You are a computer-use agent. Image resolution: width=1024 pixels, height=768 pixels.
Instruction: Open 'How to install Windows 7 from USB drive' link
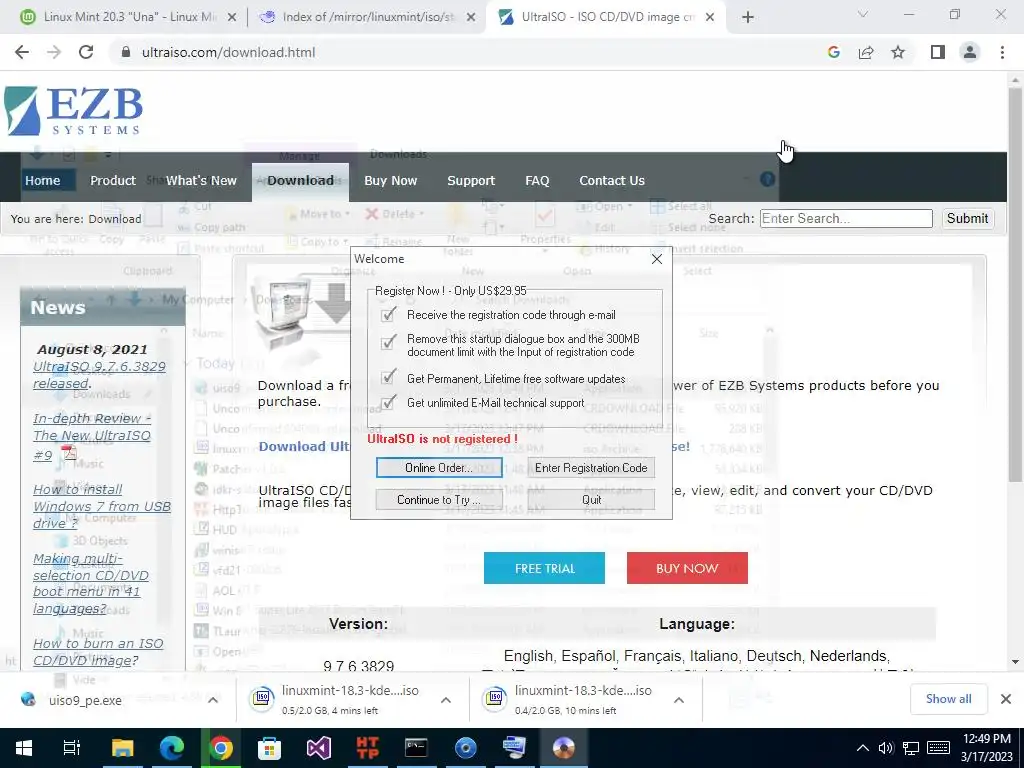(x=102, y=506)
